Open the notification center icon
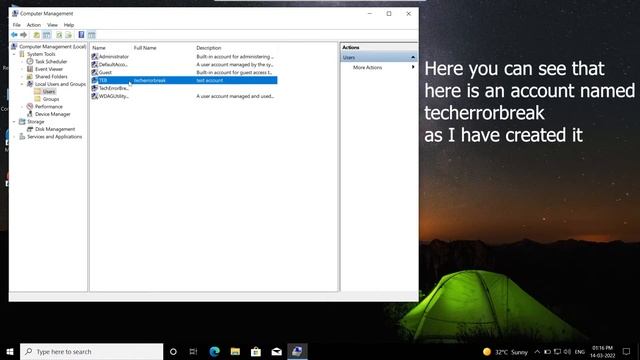Viewport: 640px width, 360px height. coord(627,351)
